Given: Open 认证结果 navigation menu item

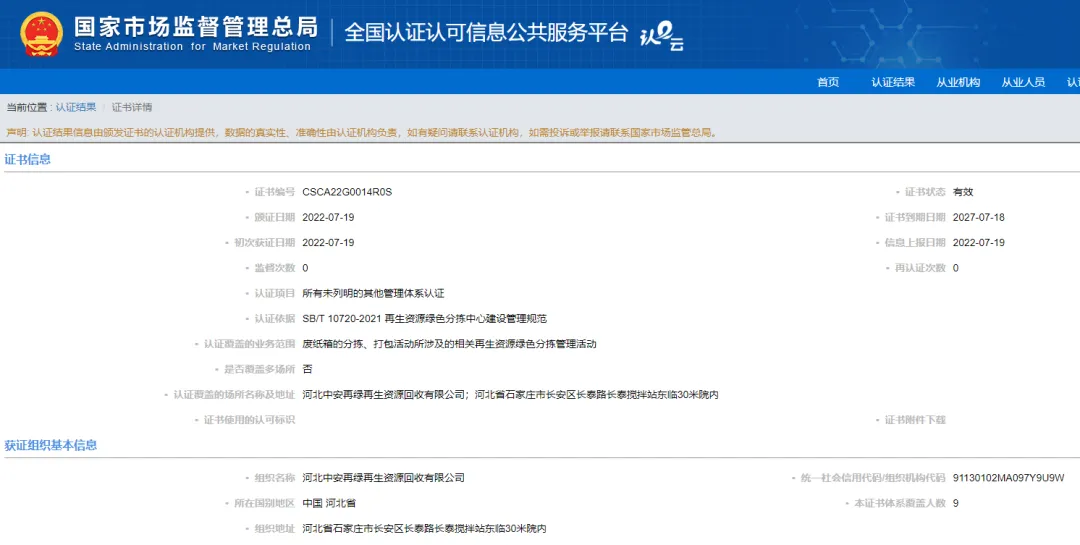Looking at the screenshot, I should coord(893,82).
